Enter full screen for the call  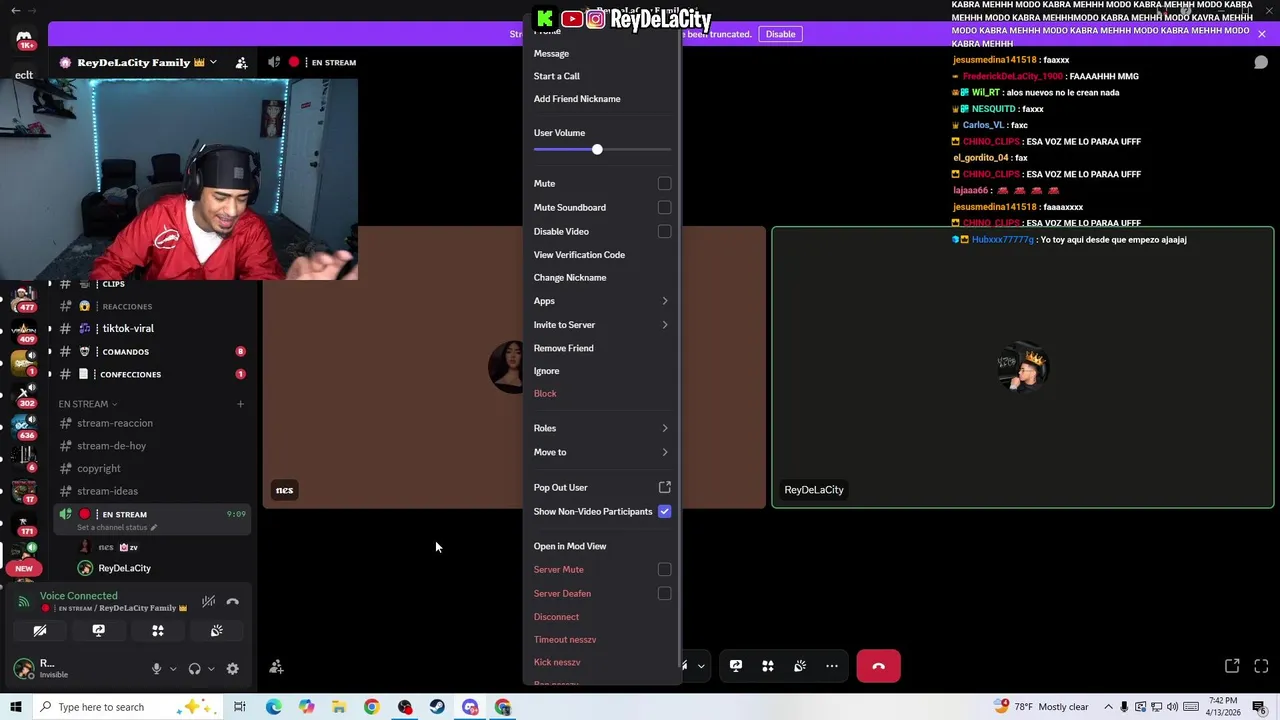point(1261,666)
